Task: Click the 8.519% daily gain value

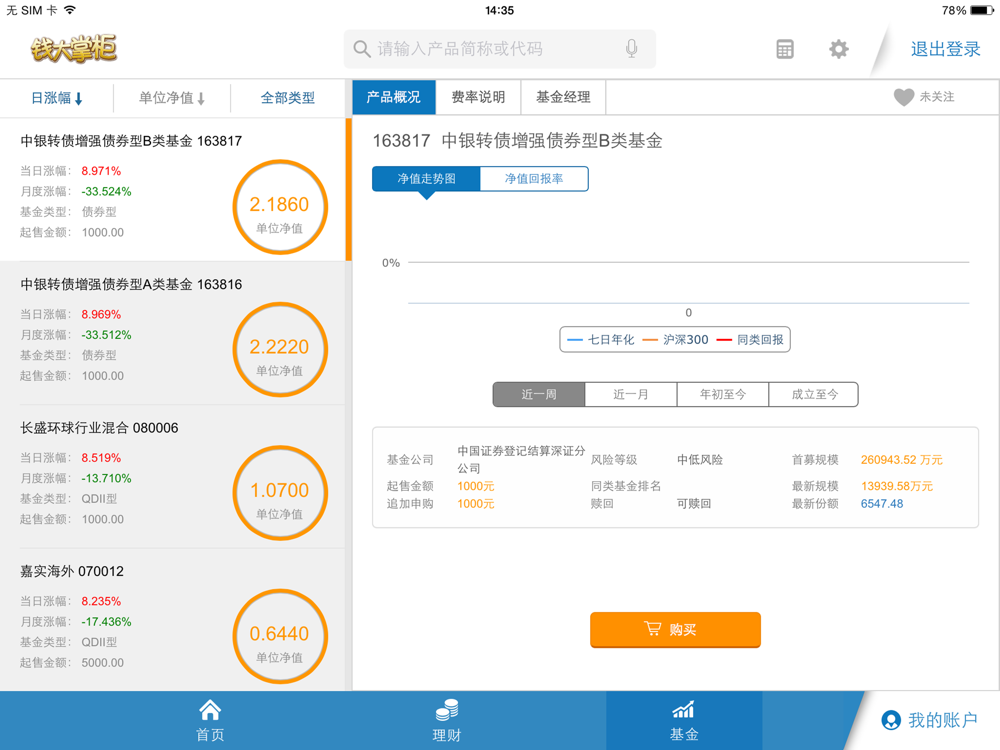Action: pos(101,458)
